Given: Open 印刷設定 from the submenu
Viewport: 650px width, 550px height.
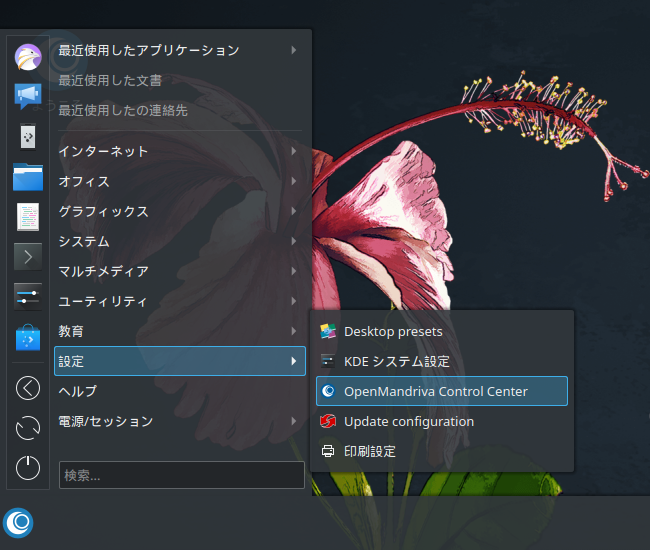Looking at the screenshot, I should click(x=442, y=451).
